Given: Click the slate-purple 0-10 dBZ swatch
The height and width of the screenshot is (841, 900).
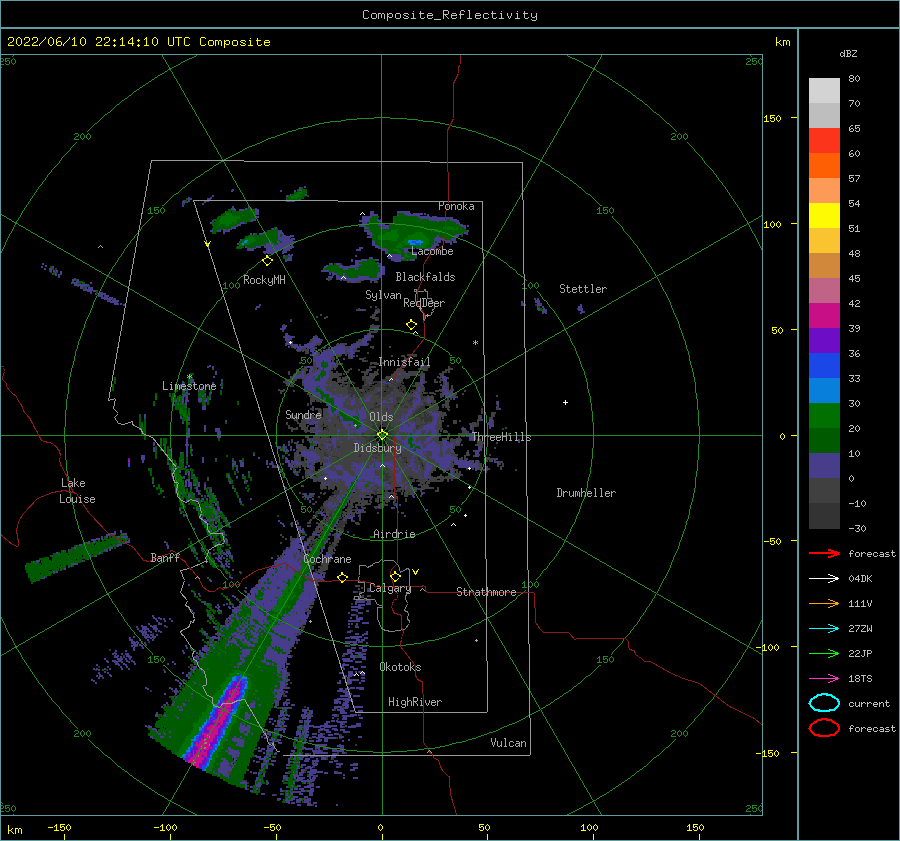Looking at the screenshot, I should pyautogui.click(x=824, y=466).
